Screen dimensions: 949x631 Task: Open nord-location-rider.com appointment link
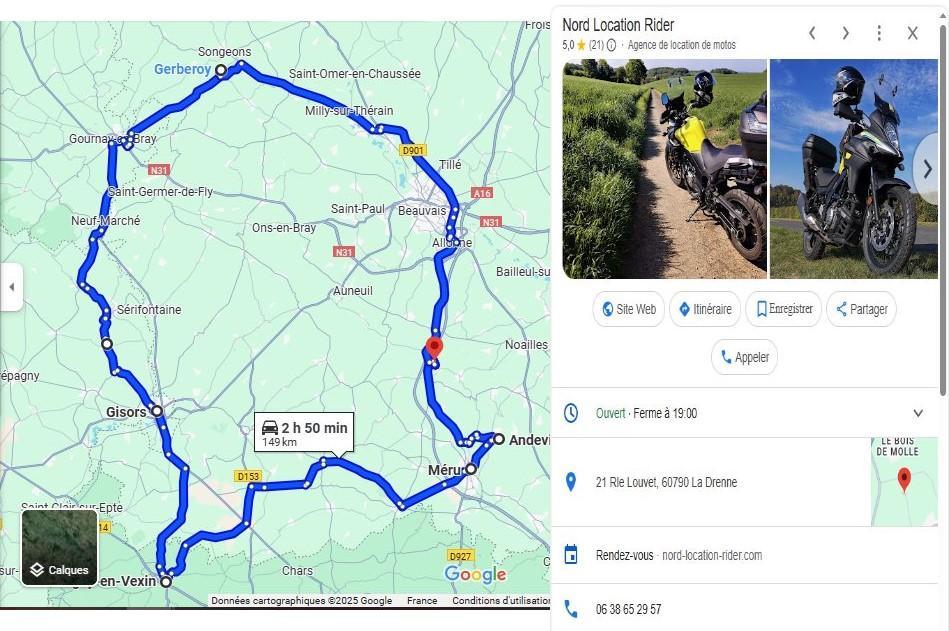pyautogui.click(x=712, y=555)
